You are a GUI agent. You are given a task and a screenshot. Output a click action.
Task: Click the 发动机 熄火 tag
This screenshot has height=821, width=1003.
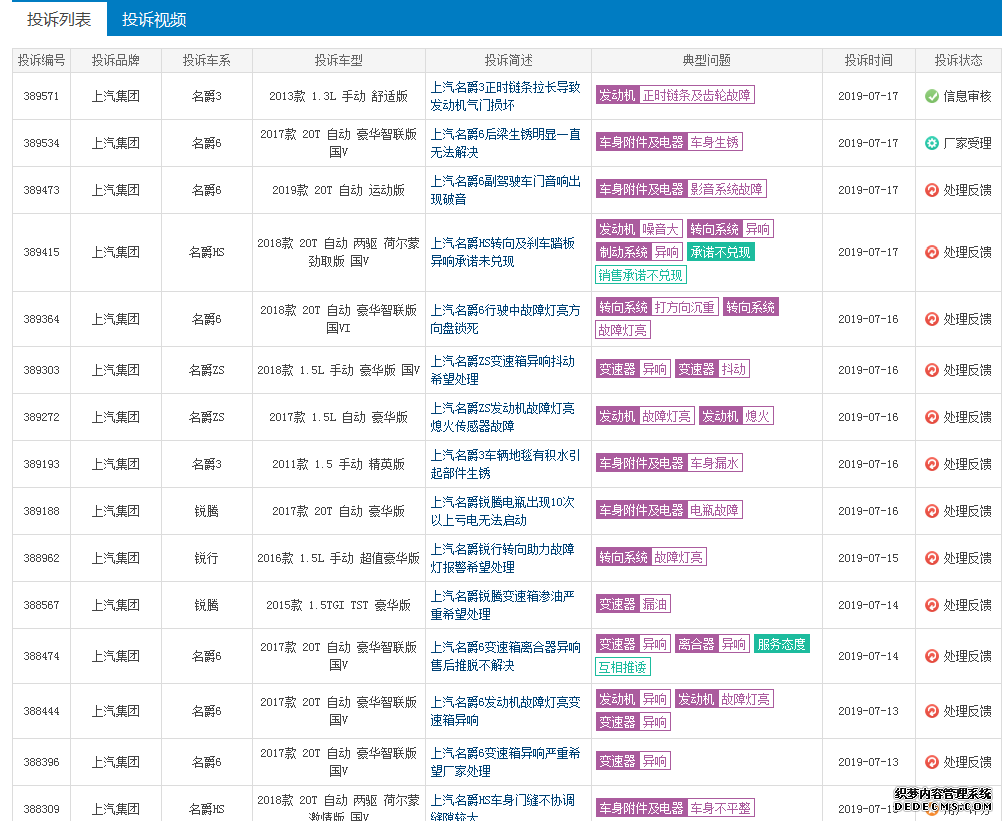click(x=736, y=416)
